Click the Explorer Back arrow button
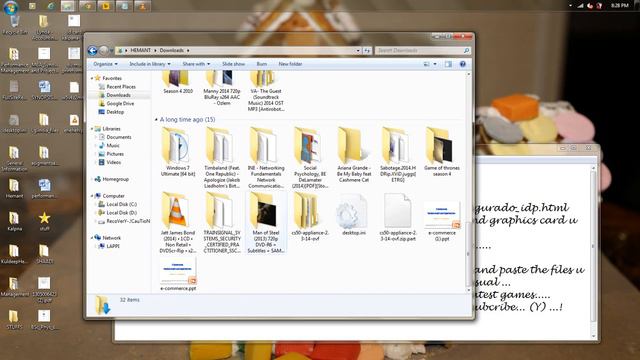Image resolution: width=640 pixels, height=360 pixels. coord(92,50)
